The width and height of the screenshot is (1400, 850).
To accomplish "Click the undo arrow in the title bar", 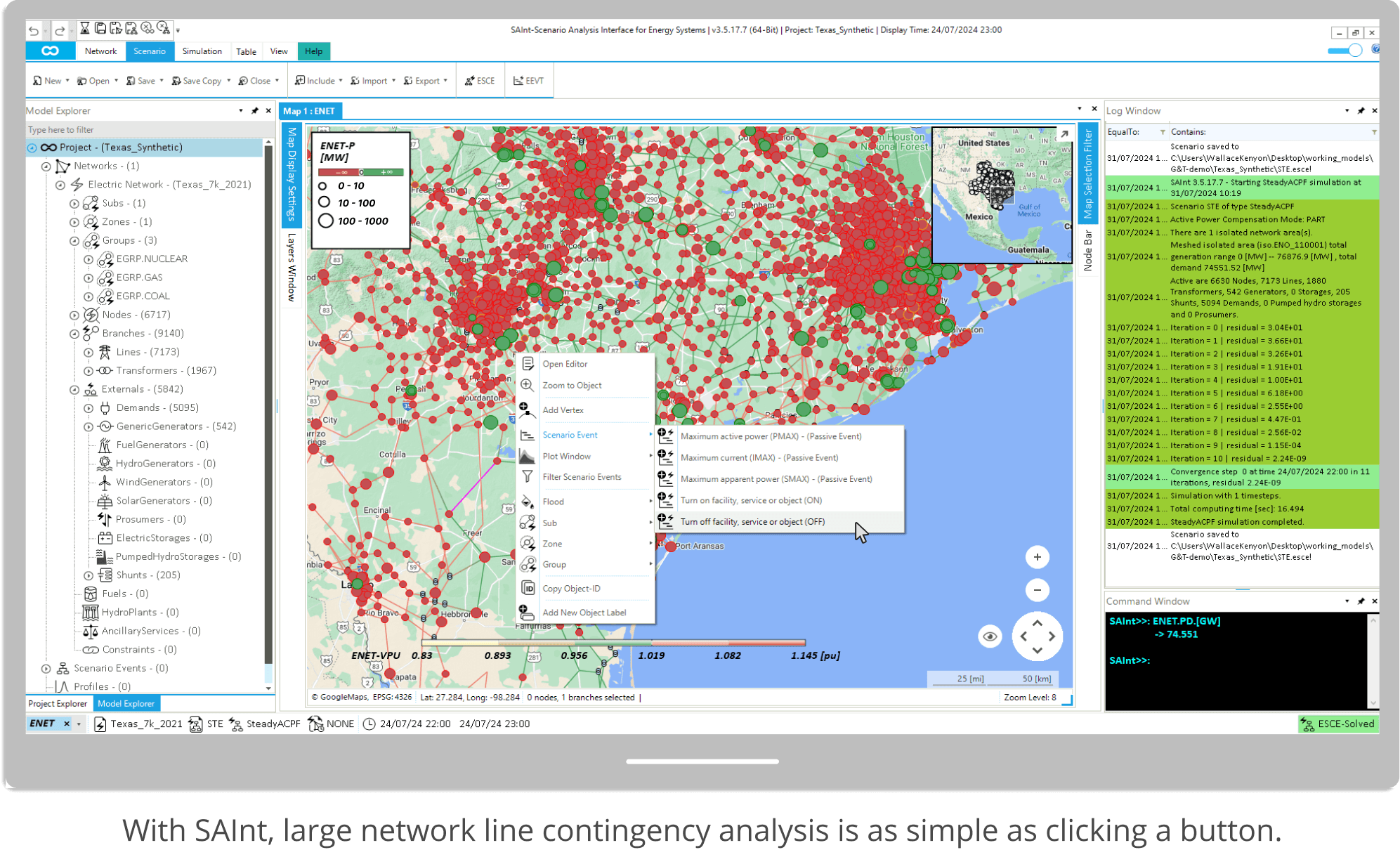I will coord(34,30).
